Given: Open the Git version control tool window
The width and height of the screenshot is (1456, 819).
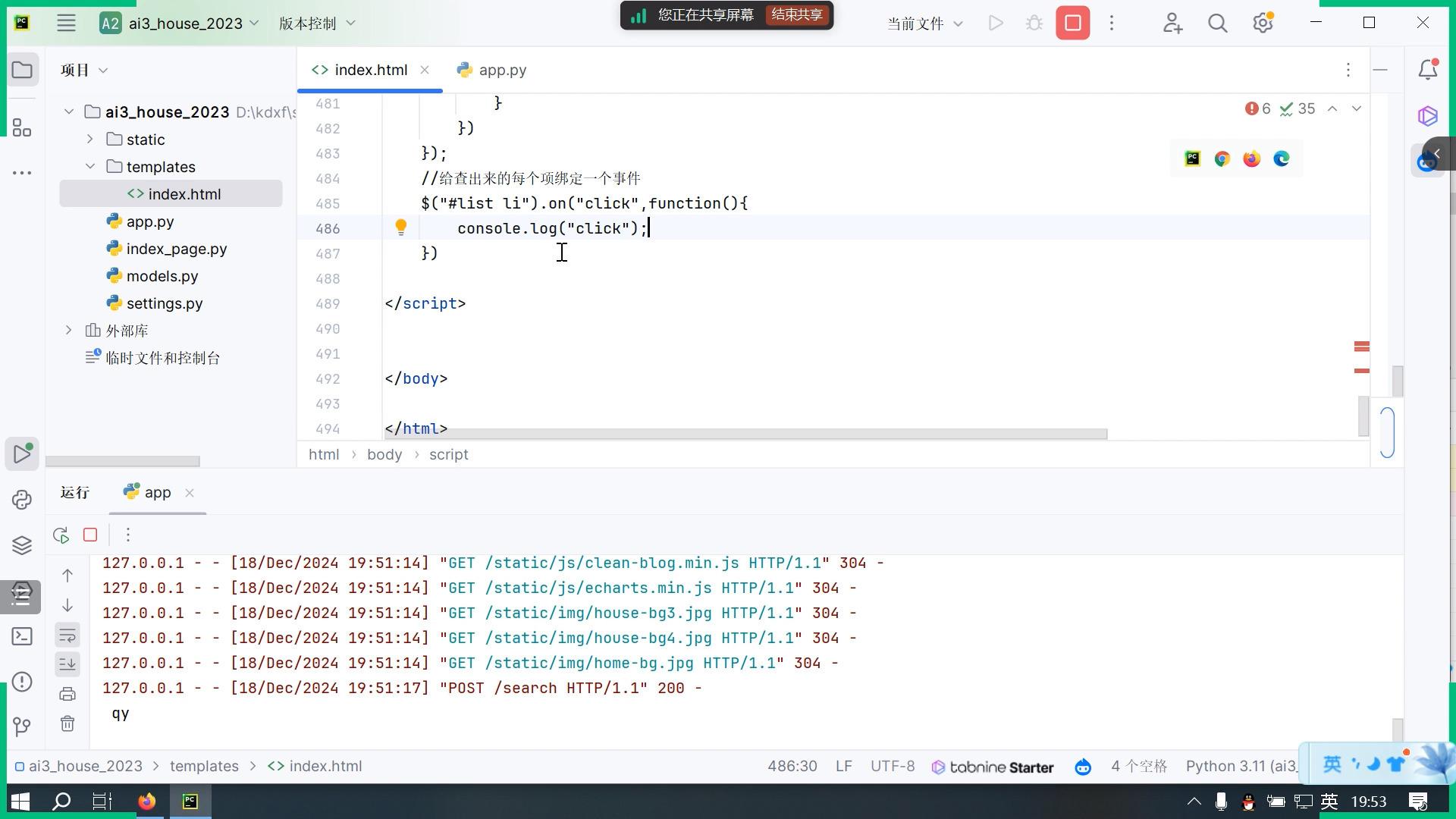Looking at the screenshot, I should (22, 727).
